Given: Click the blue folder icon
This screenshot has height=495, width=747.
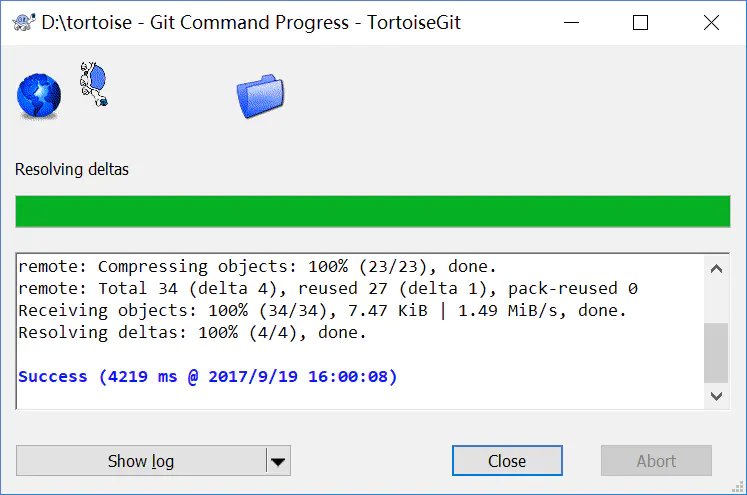Looking at the screenshot, I should click(260, 96).
